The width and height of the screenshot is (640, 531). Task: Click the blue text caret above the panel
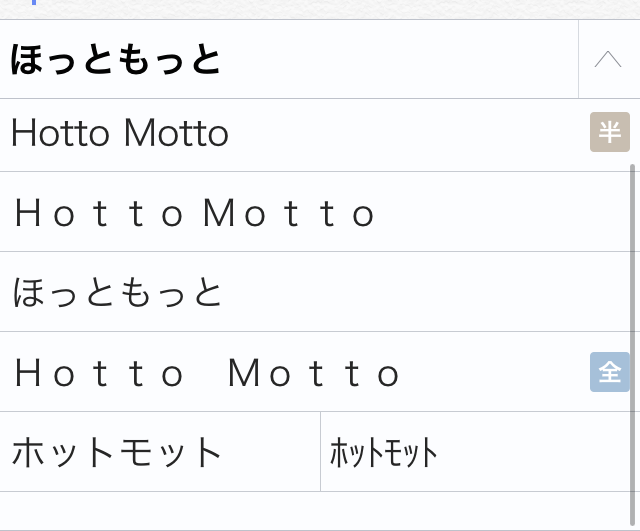click(x=34, y=2)
